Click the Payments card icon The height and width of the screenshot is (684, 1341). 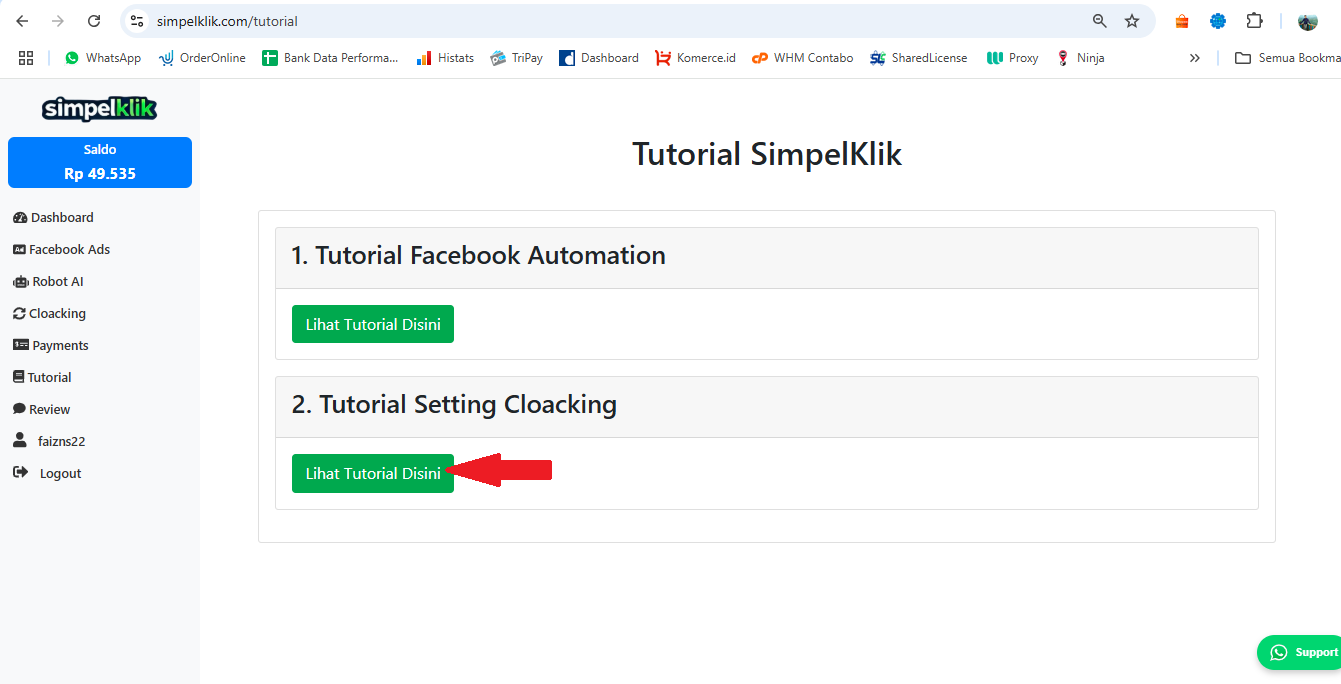click(x=20, y=345)
